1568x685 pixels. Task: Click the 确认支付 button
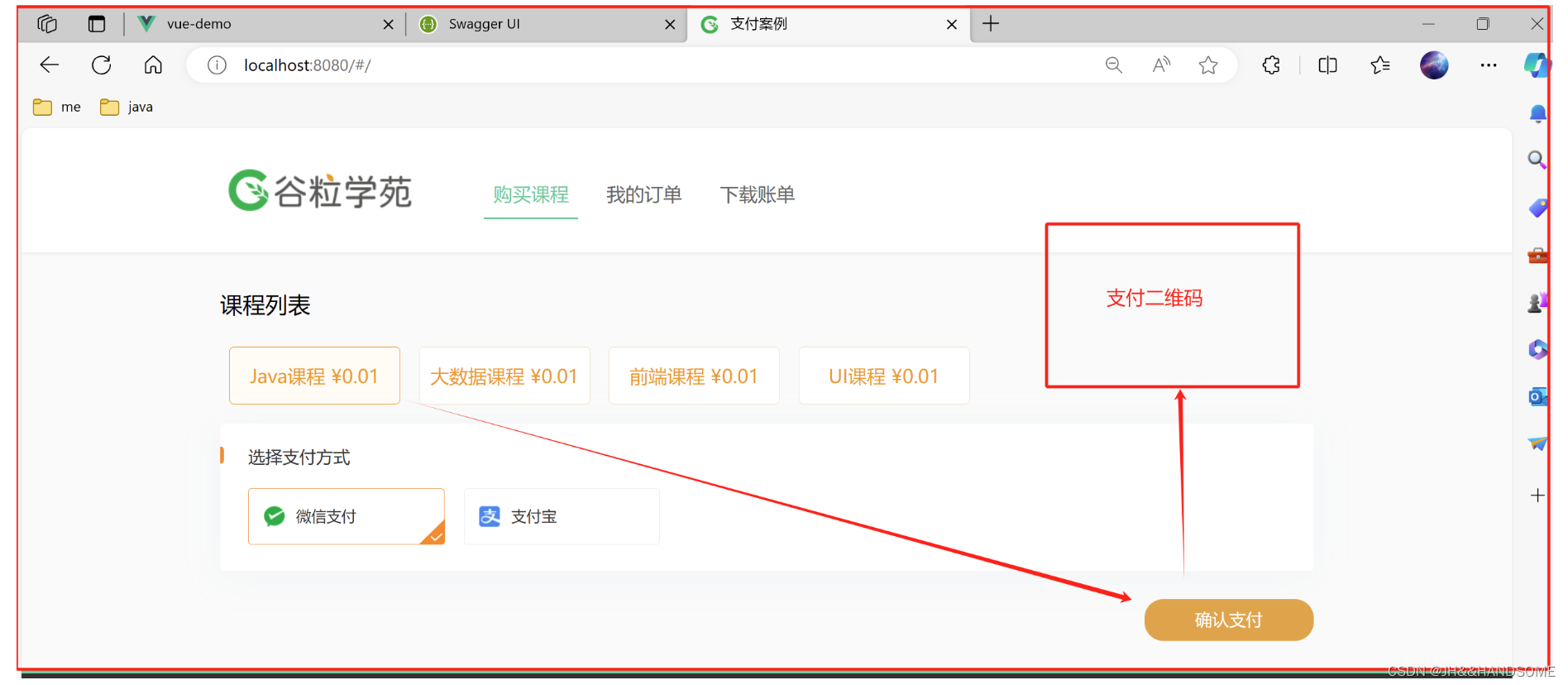tap(1229, 620)
